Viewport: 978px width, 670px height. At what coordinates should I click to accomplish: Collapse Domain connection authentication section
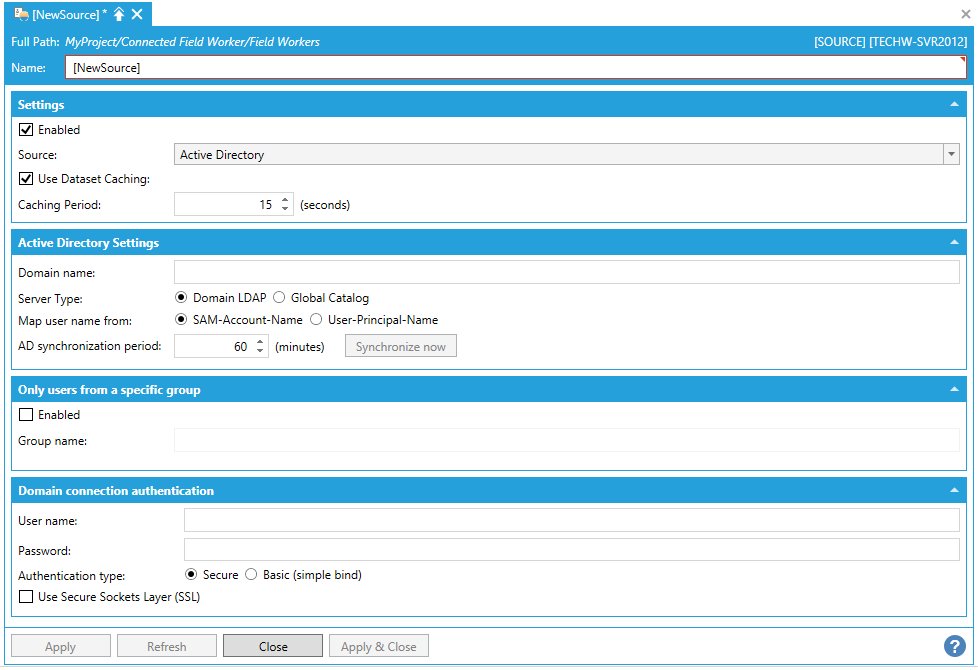pos(954,490)
